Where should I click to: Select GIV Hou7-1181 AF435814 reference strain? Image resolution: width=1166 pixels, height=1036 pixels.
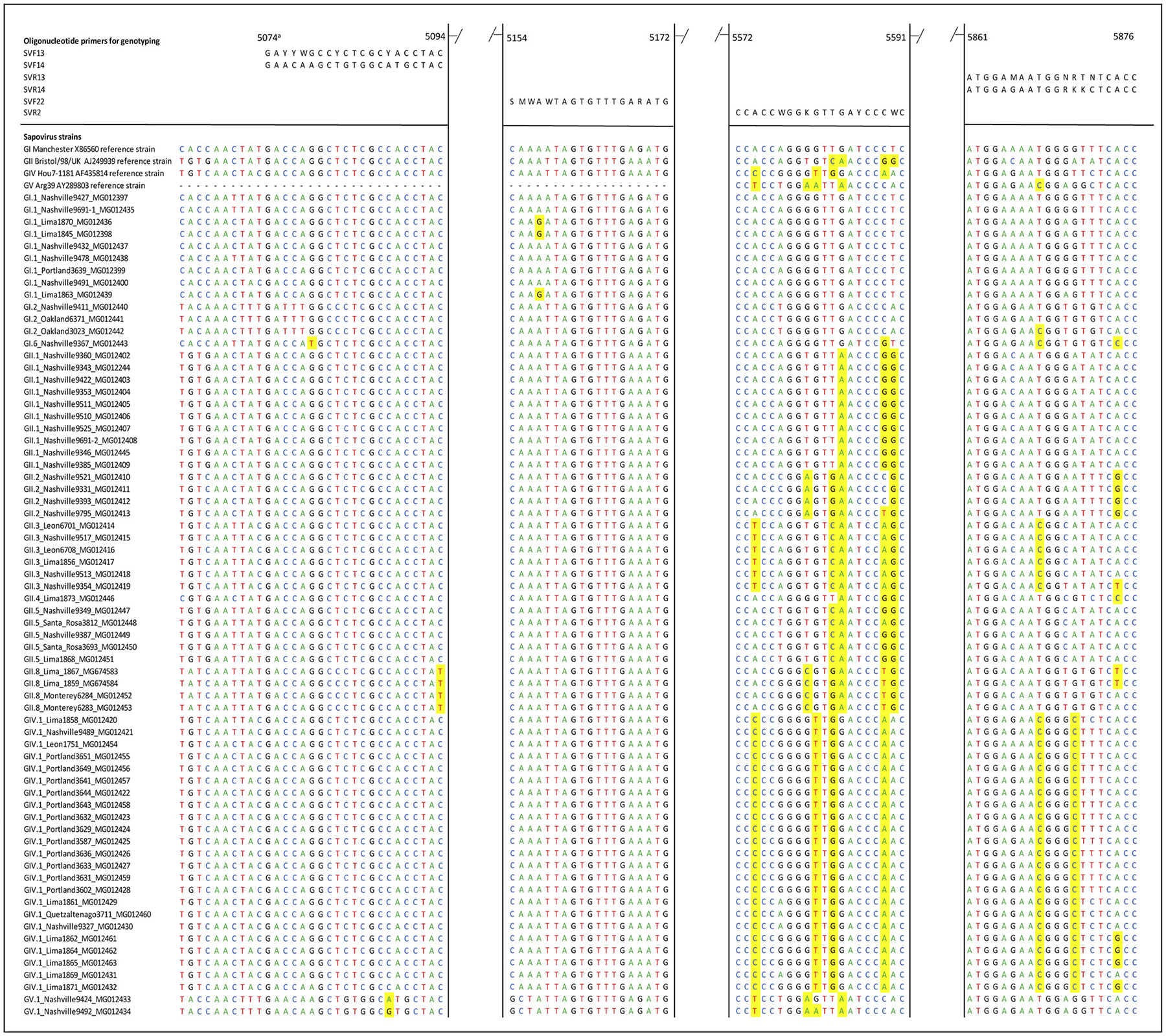(94, 174)
